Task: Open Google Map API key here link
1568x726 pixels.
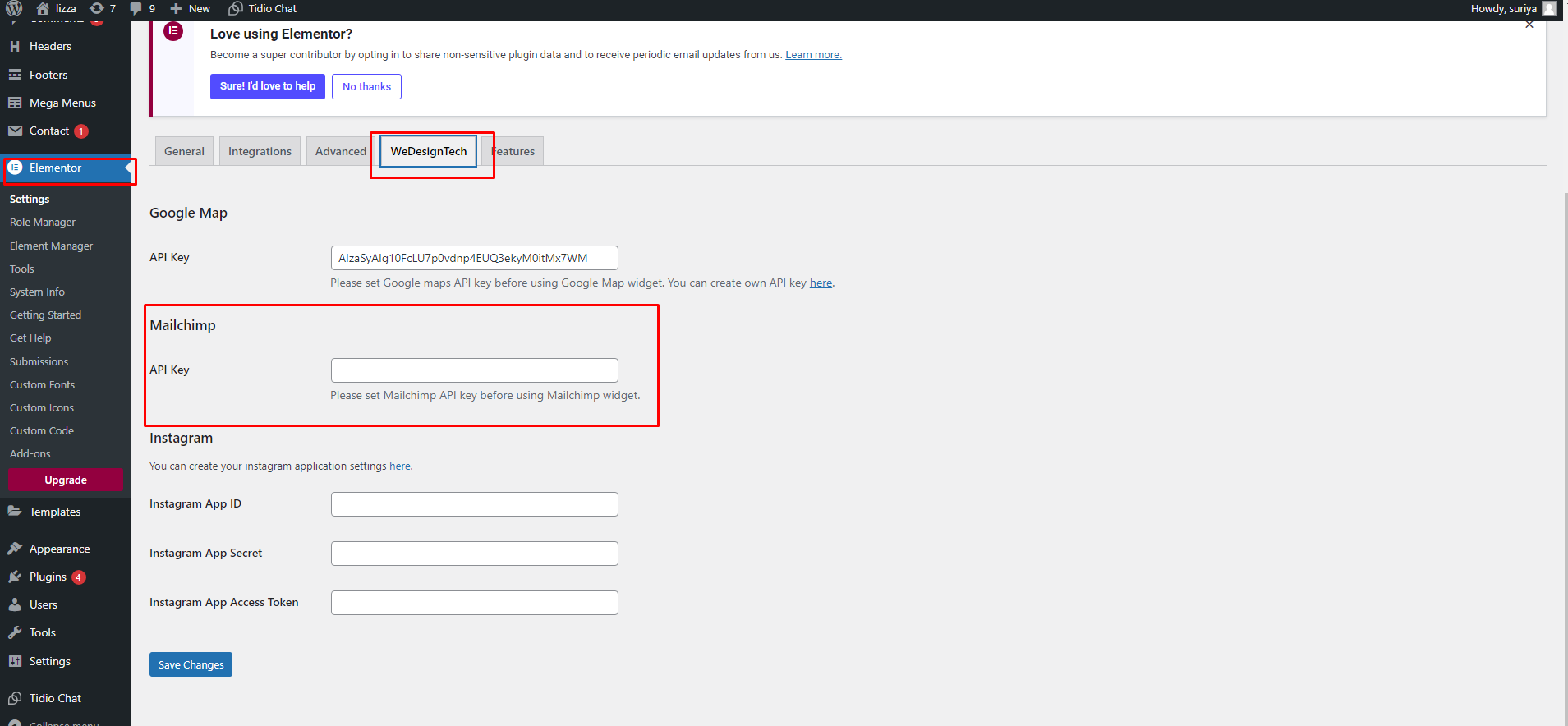Action: coord(821,283)
